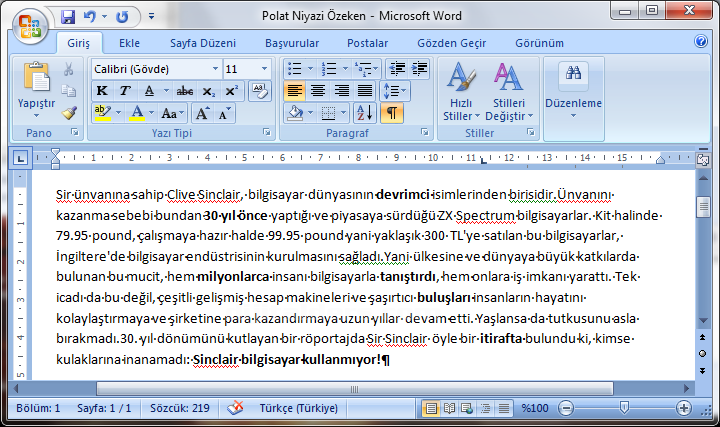This screenshot has width=720, height=427.
Task: Jump to next page via double-down arrows
Action: click(x=703, y=371)
